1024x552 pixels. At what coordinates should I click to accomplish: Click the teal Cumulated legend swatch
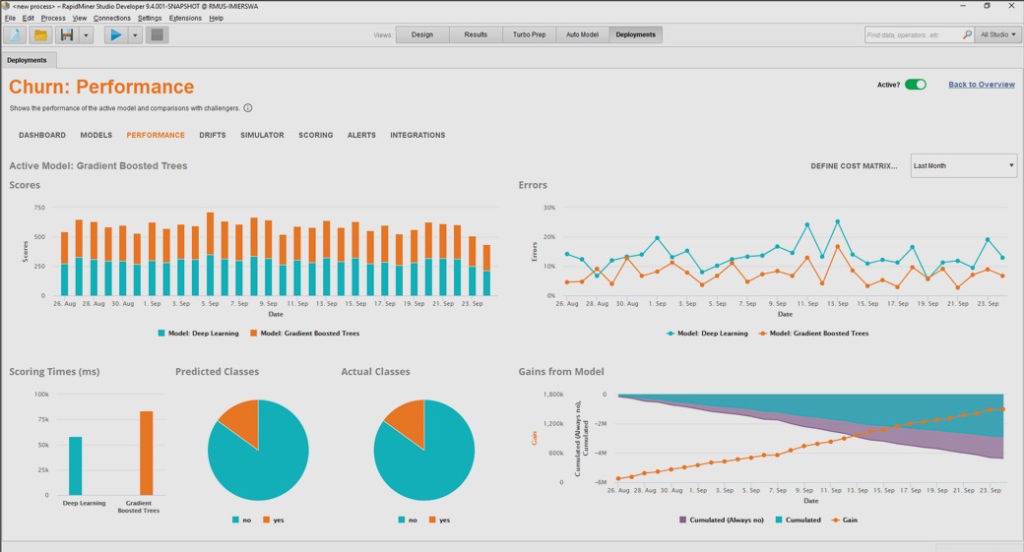(778, 520)
